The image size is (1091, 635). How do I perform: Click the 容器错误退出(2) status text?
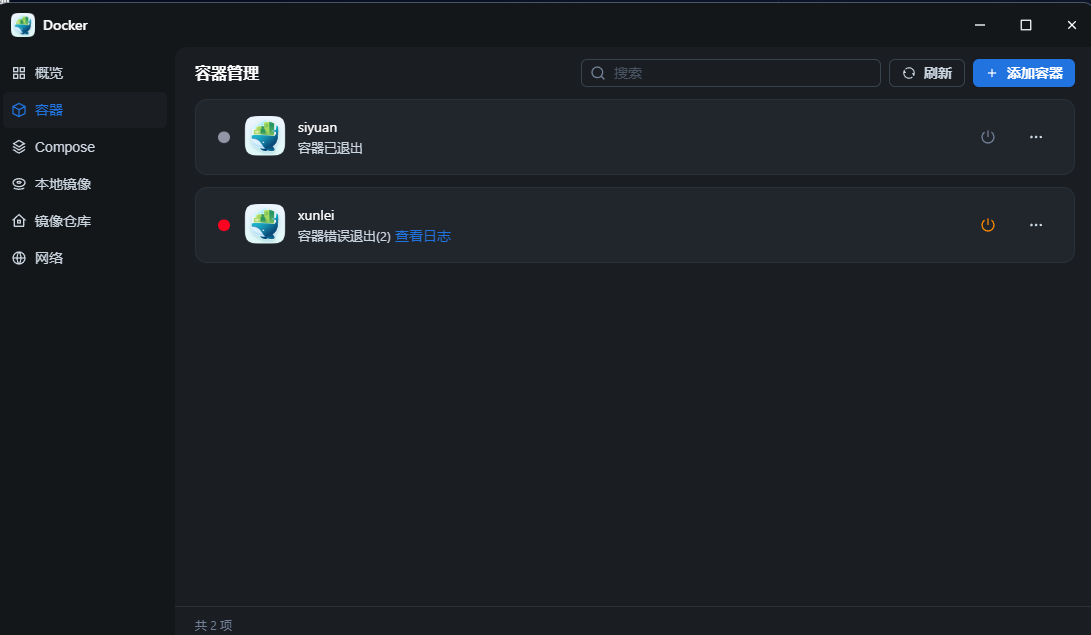tap(344, 236)
